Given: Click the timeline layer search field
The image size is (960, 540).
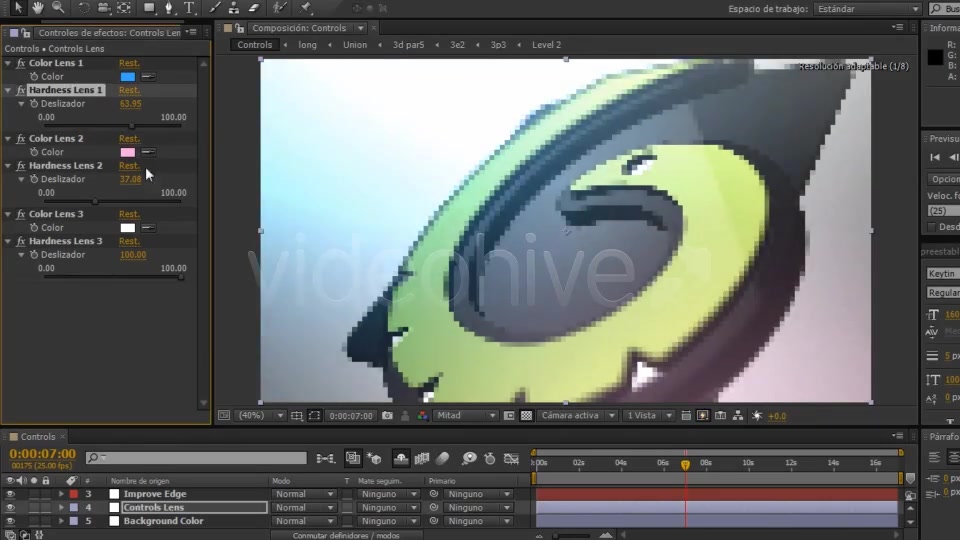Looking at the screenshot, I should coord(196,458).
